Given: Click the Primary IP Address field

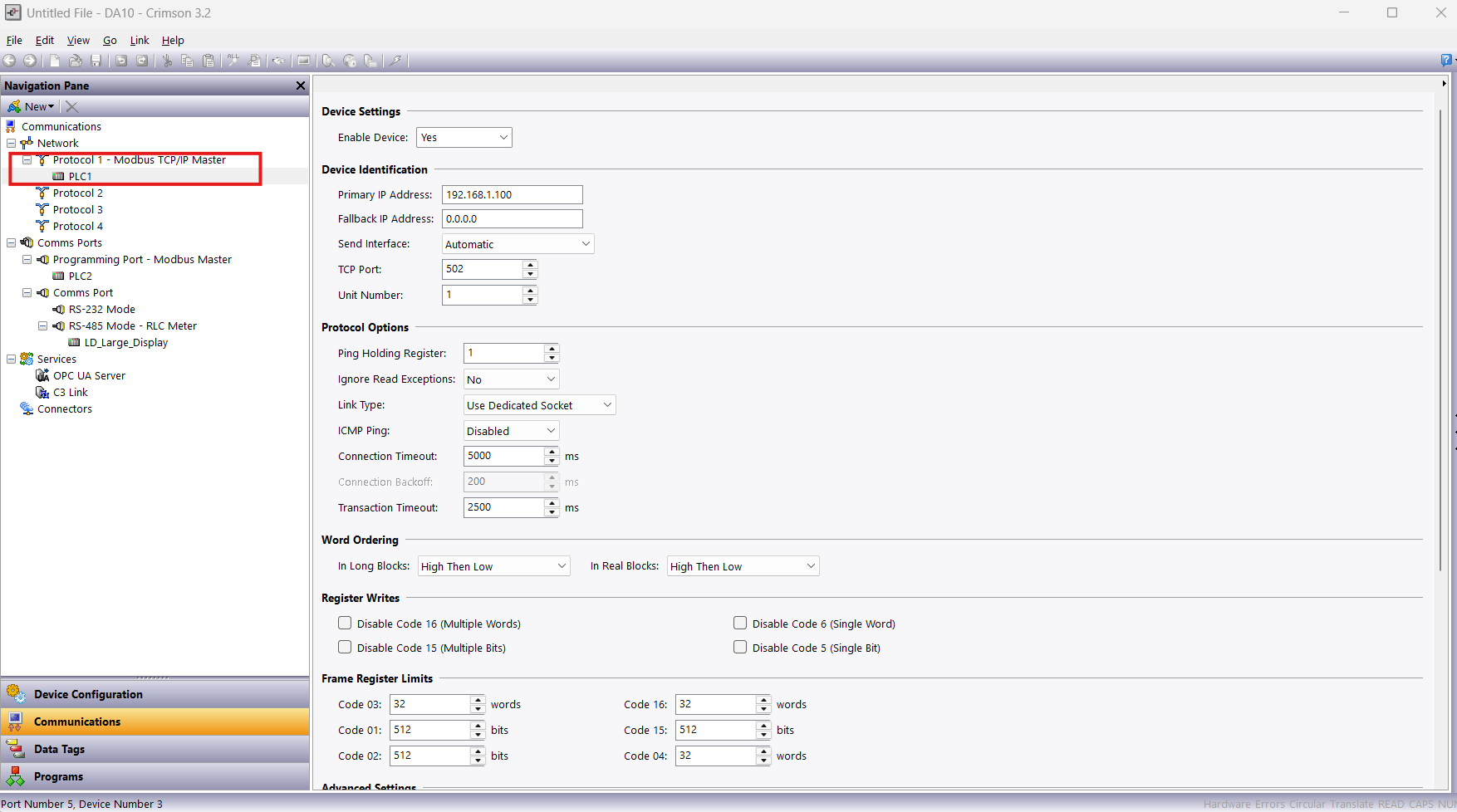Looking at the screenshot, I should point(512,195).
